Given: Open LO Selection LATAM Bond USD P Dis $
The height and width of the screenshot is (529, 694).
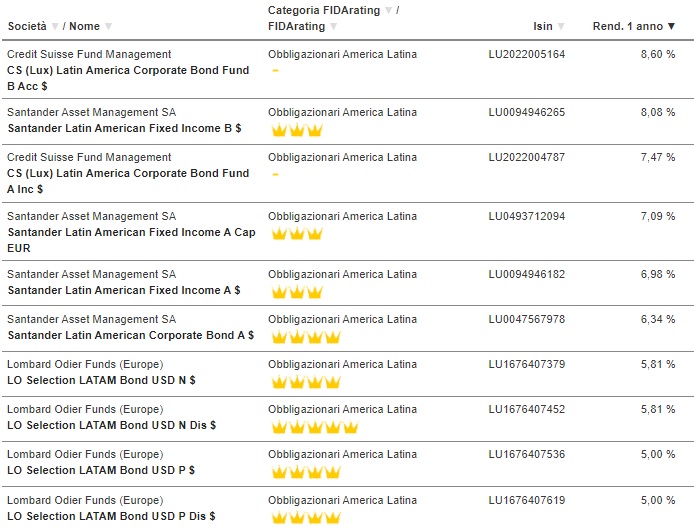Looking at the screenshot, I should click(x=112, y=516).
